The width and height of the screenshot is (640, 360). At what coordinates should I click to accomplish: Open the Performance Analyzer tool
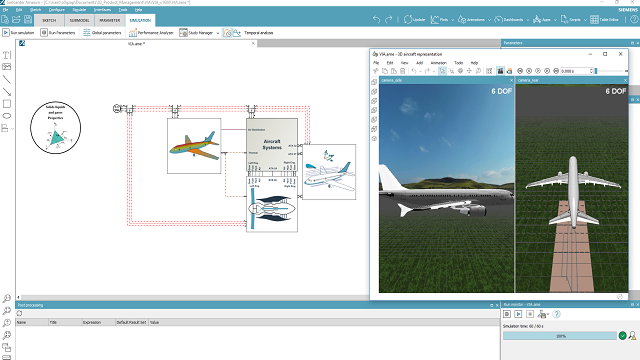[x=151, y=33]
